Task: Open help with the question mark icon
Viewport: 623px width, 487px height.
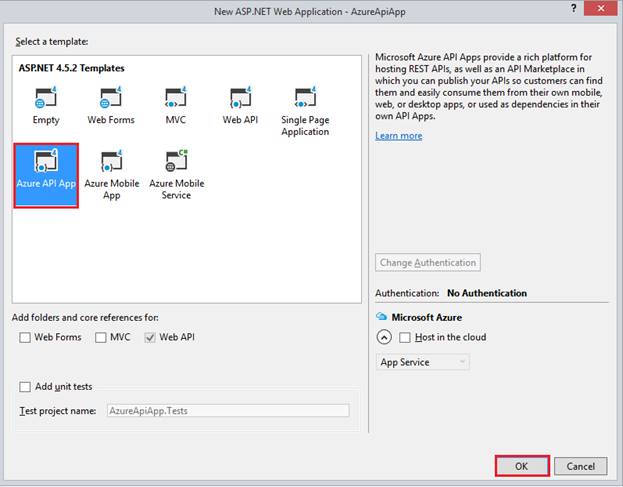Action: click(573, 9)
